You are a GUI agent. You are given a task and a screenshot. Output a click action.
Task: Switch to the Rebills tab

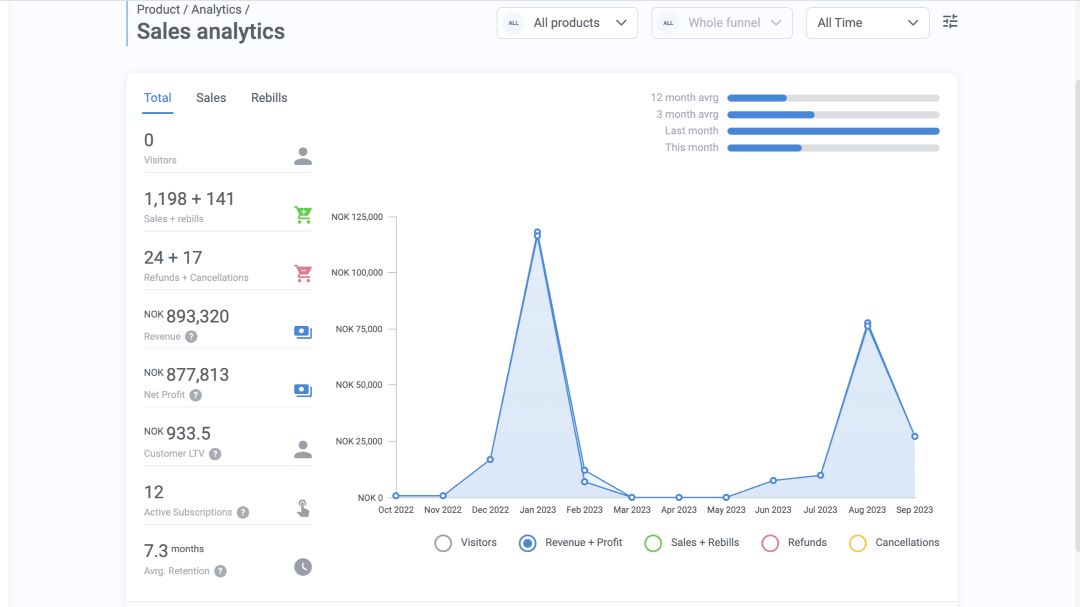(x=269, y=98)
